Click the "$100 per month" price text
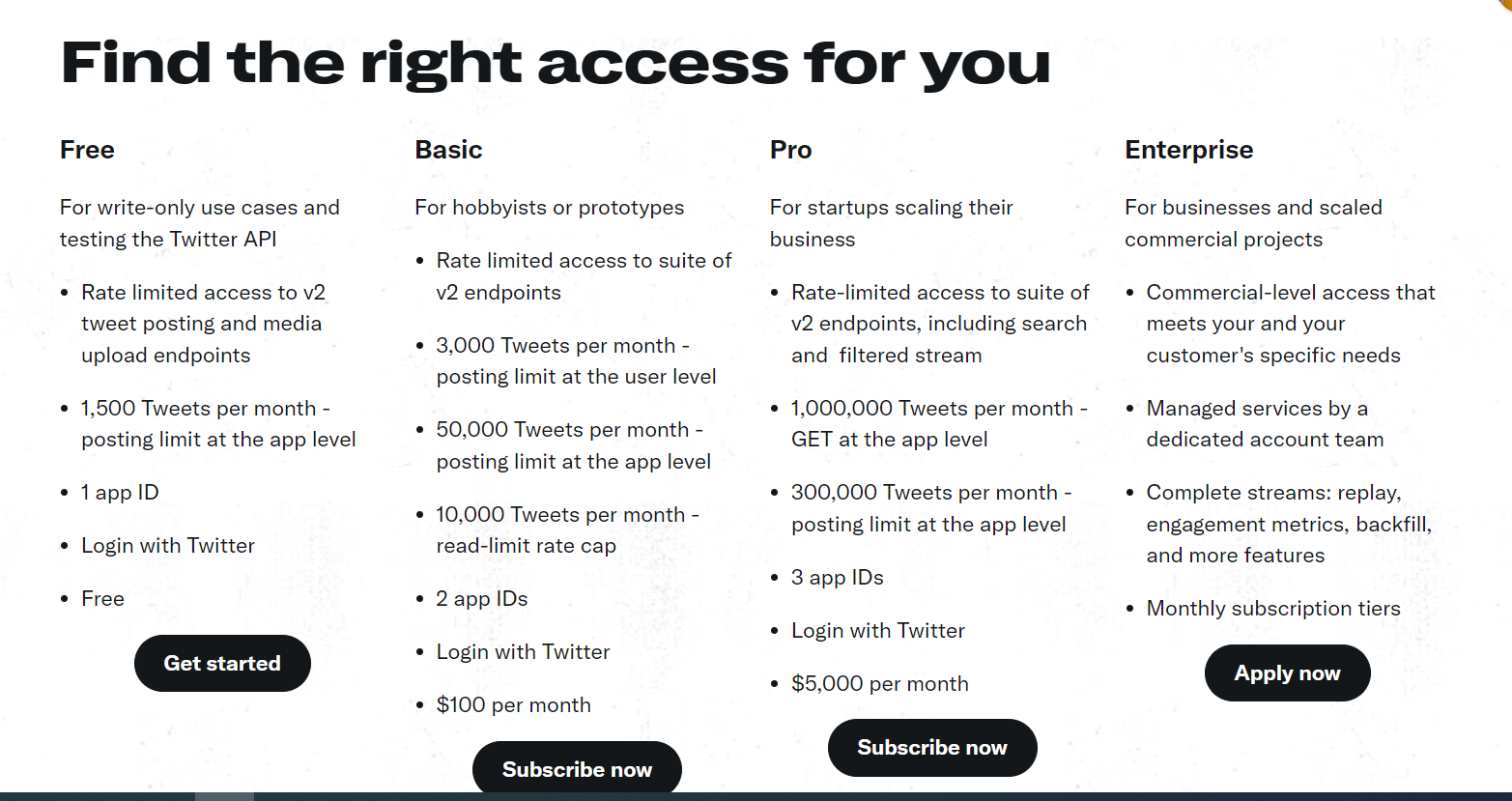This screenshot has height=801, width=1512. pos(513,704)
